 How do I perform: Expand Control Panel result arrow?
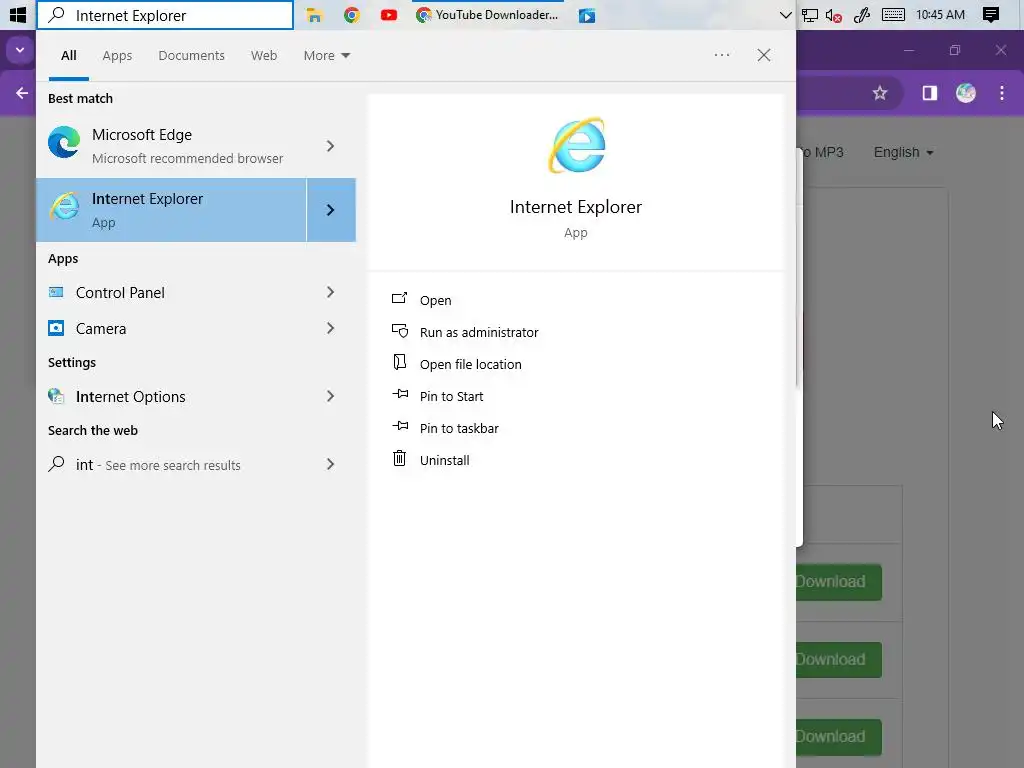click(x=330, y=293)
